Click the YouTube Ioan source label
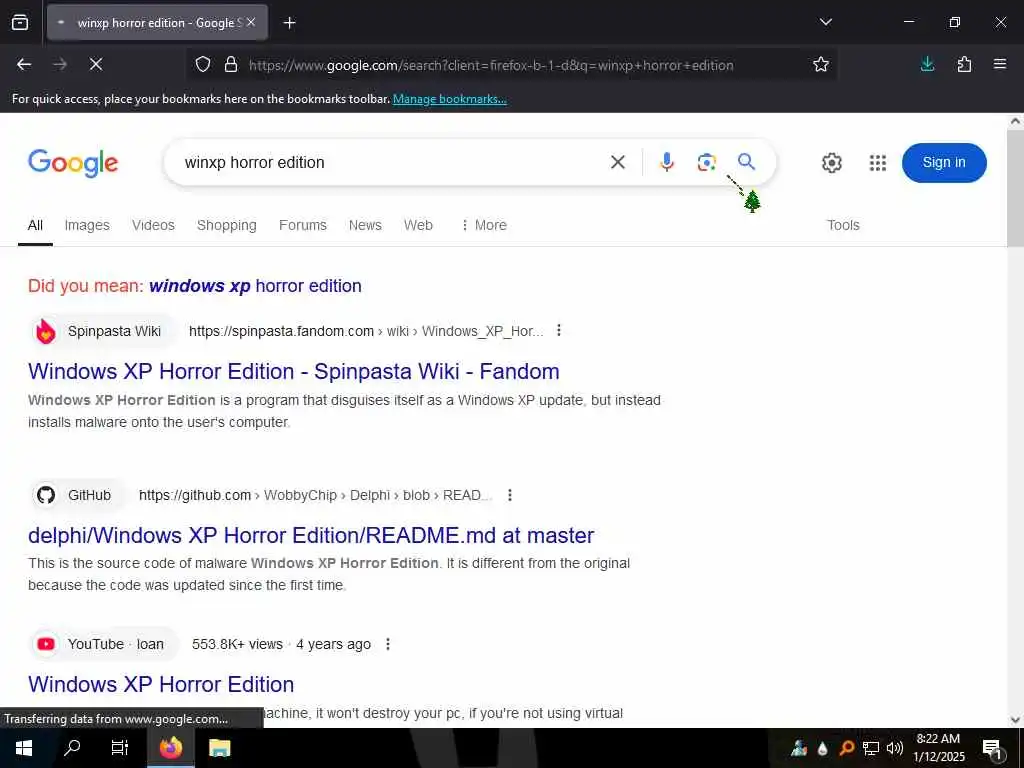This screenshot has height=768, width=1024. [x=116, y=644]
